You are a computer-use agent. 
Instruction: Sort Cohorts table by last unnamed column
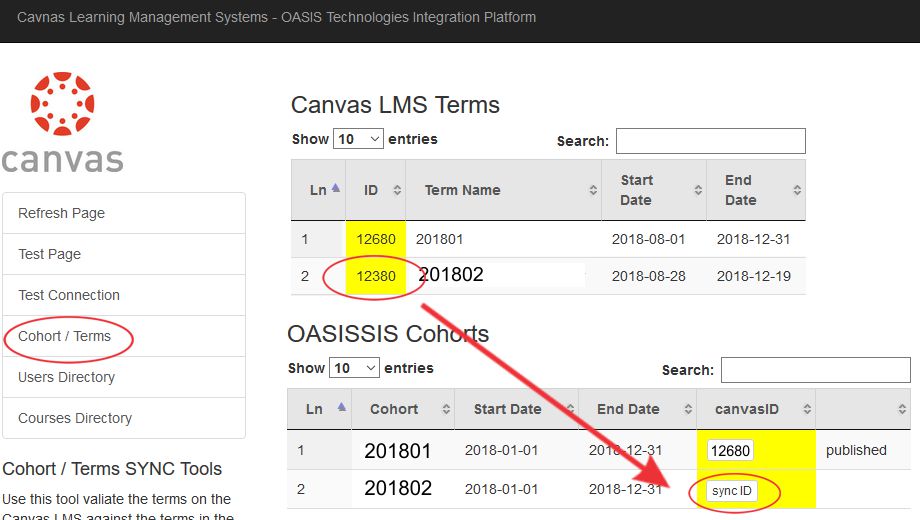click(863, 409)
